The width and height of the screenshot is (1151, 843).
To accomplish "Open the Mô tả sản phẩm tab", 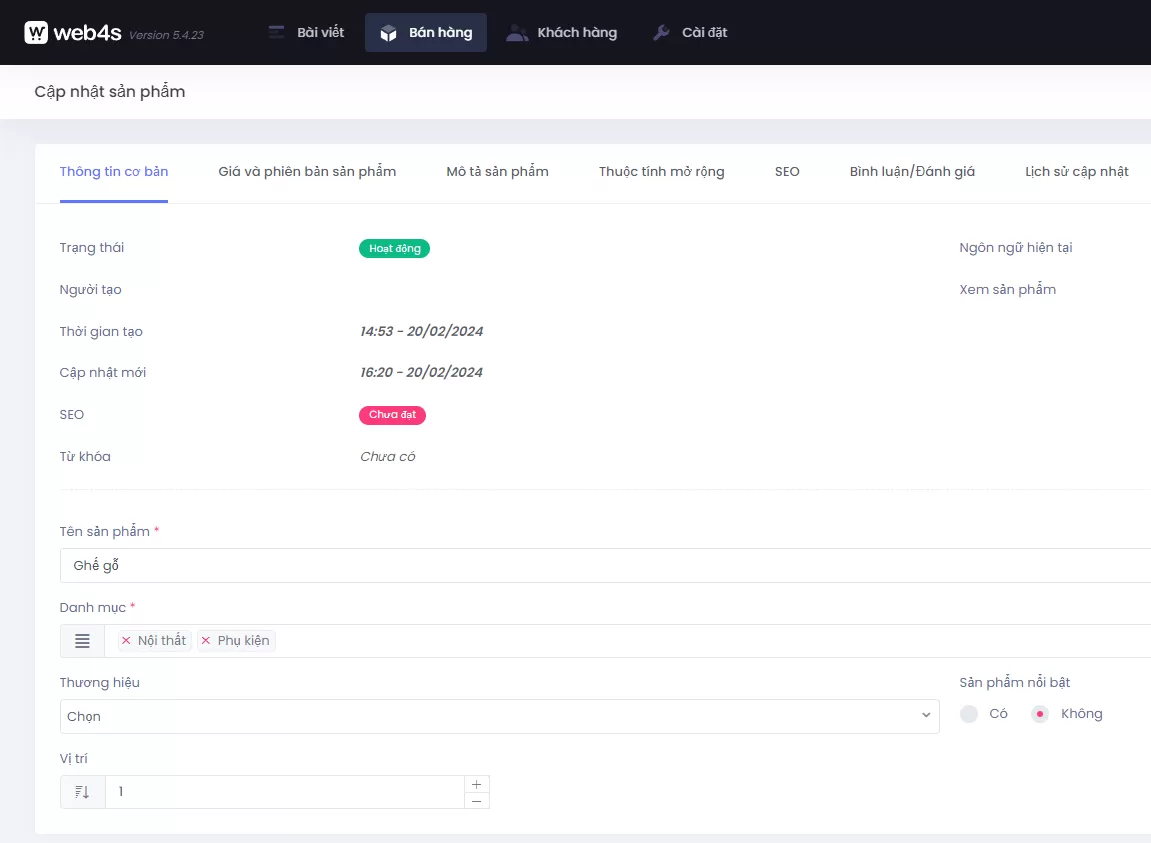I will point(497,172).
